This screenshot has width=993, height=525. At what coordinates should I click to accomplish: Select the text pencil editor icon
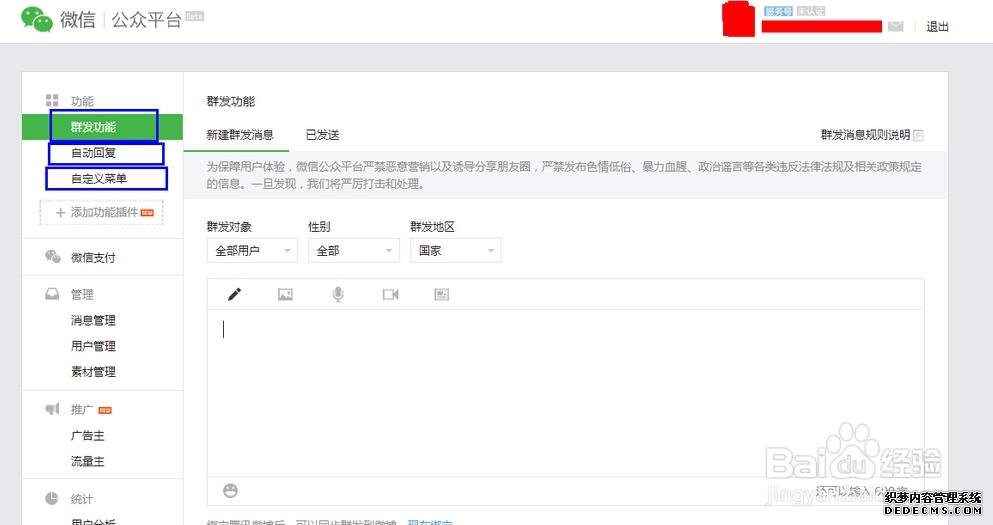[x=234, y=294]
